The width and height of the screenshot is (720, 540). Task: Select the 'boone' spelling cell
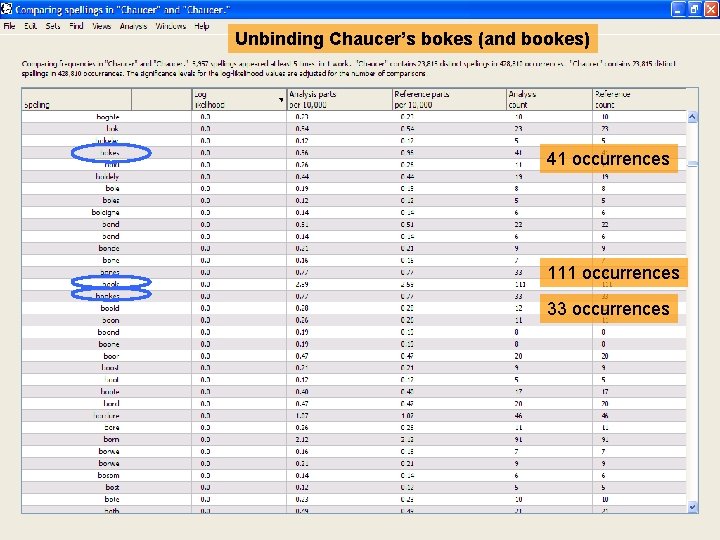pos(109,344)
